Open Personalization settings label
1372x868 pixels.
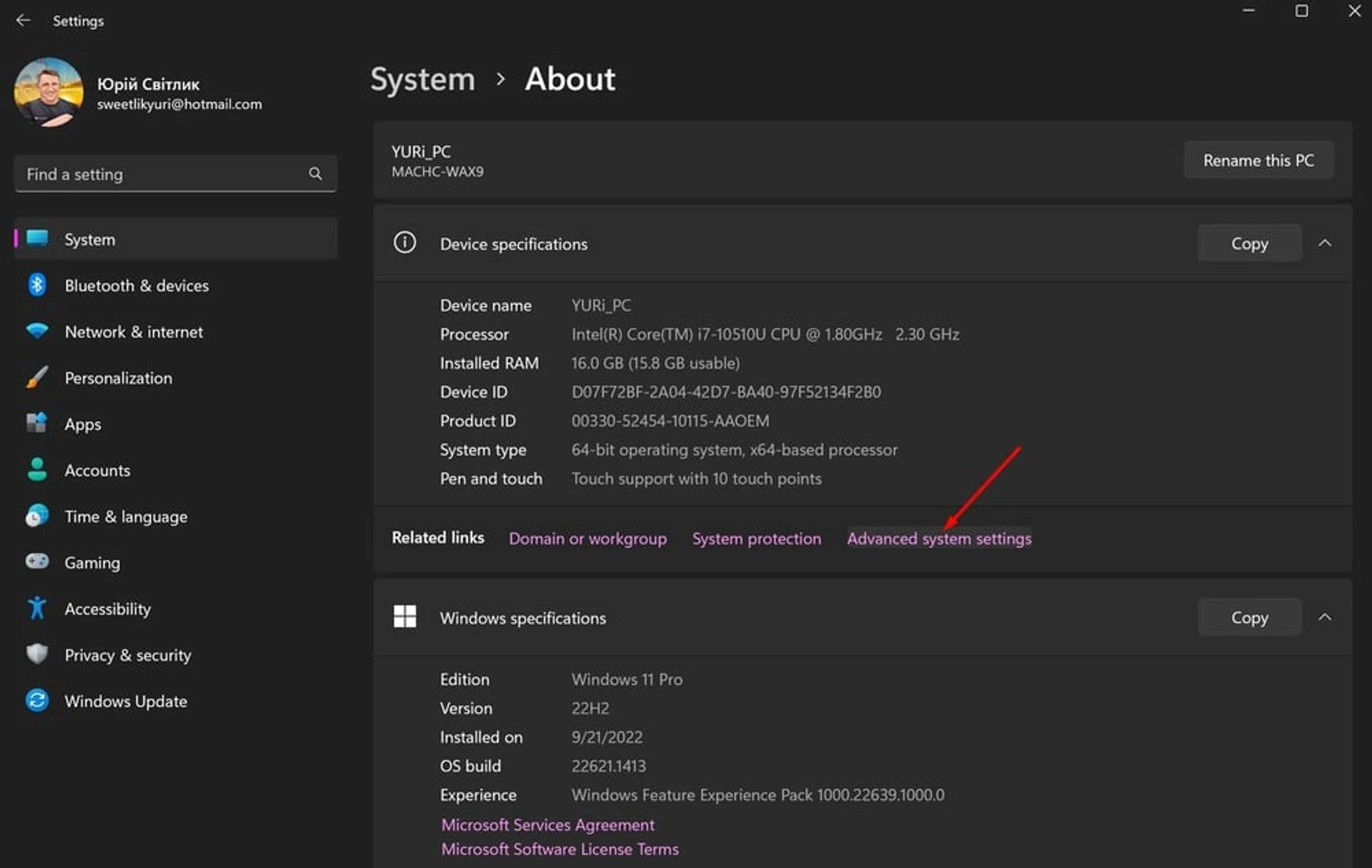[119, 378]
